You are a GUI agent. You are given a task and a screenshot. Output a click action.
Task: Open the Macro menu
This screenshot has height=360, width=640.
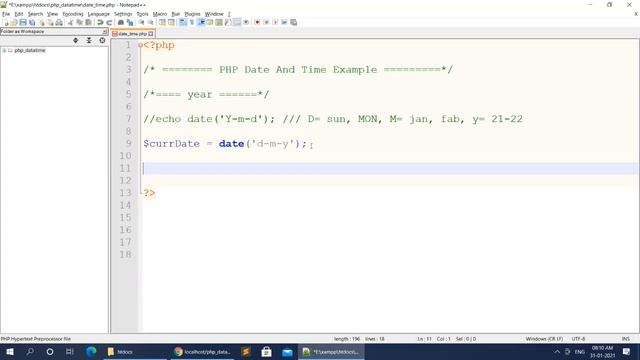coord(160,14)
